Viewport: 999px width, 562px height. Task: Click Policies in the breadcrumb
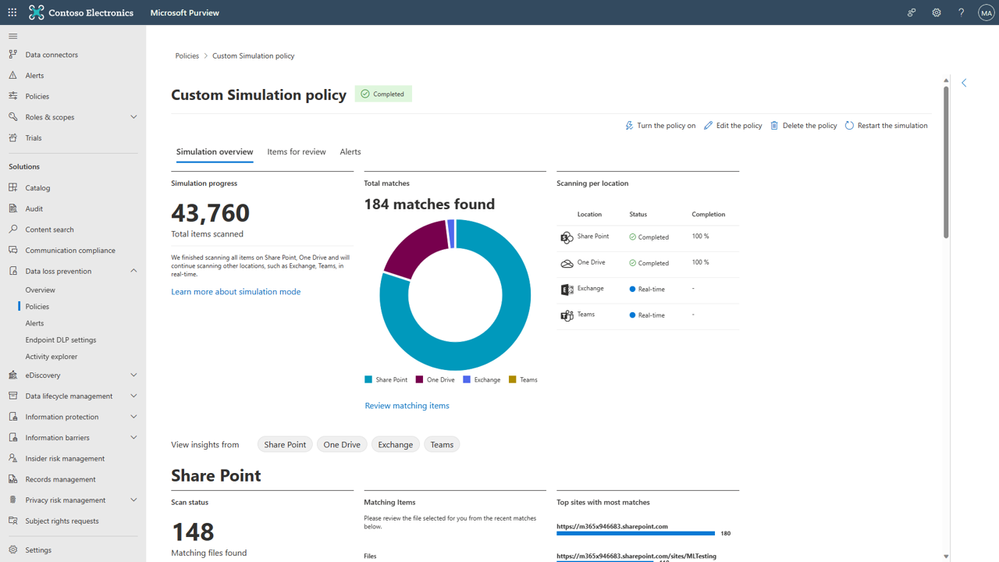click(187, 56)
